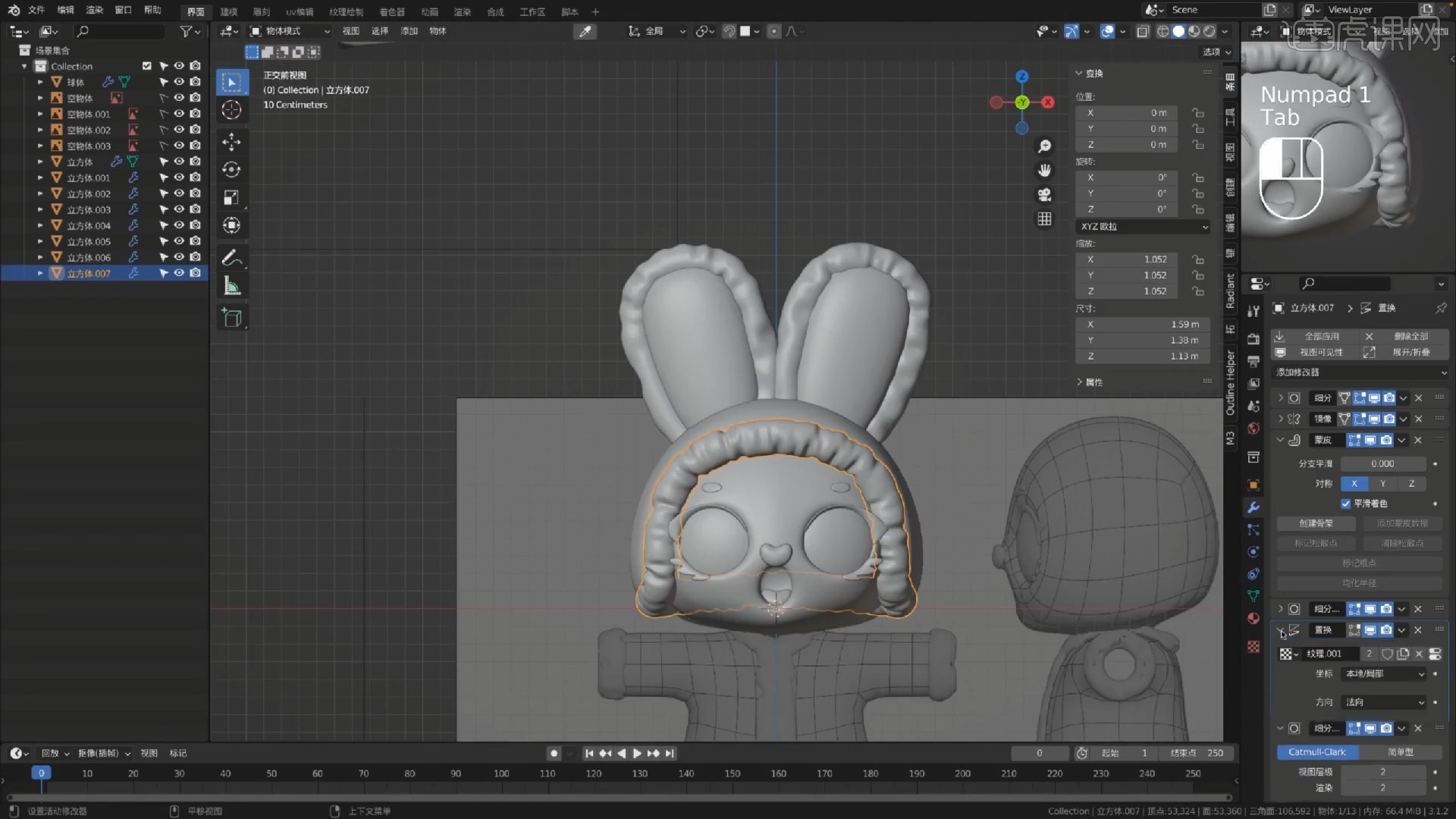Lock location X with padlock icon
Viewport: 1456px width, 819px height.
pyautogui.click(x=1197, y=113)
